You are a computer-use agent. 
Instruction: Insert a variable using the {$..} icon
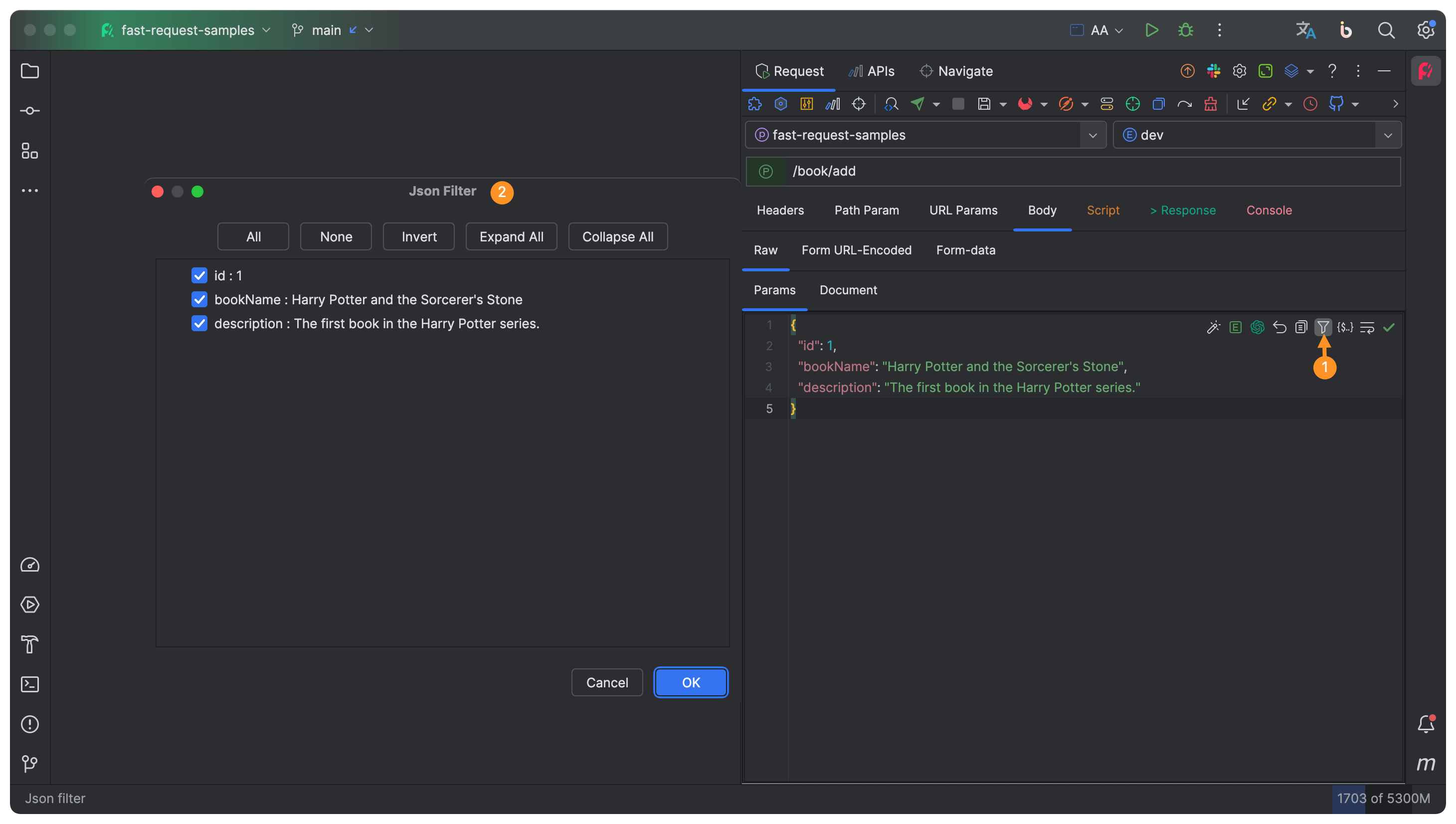[x=1345, y=327]
